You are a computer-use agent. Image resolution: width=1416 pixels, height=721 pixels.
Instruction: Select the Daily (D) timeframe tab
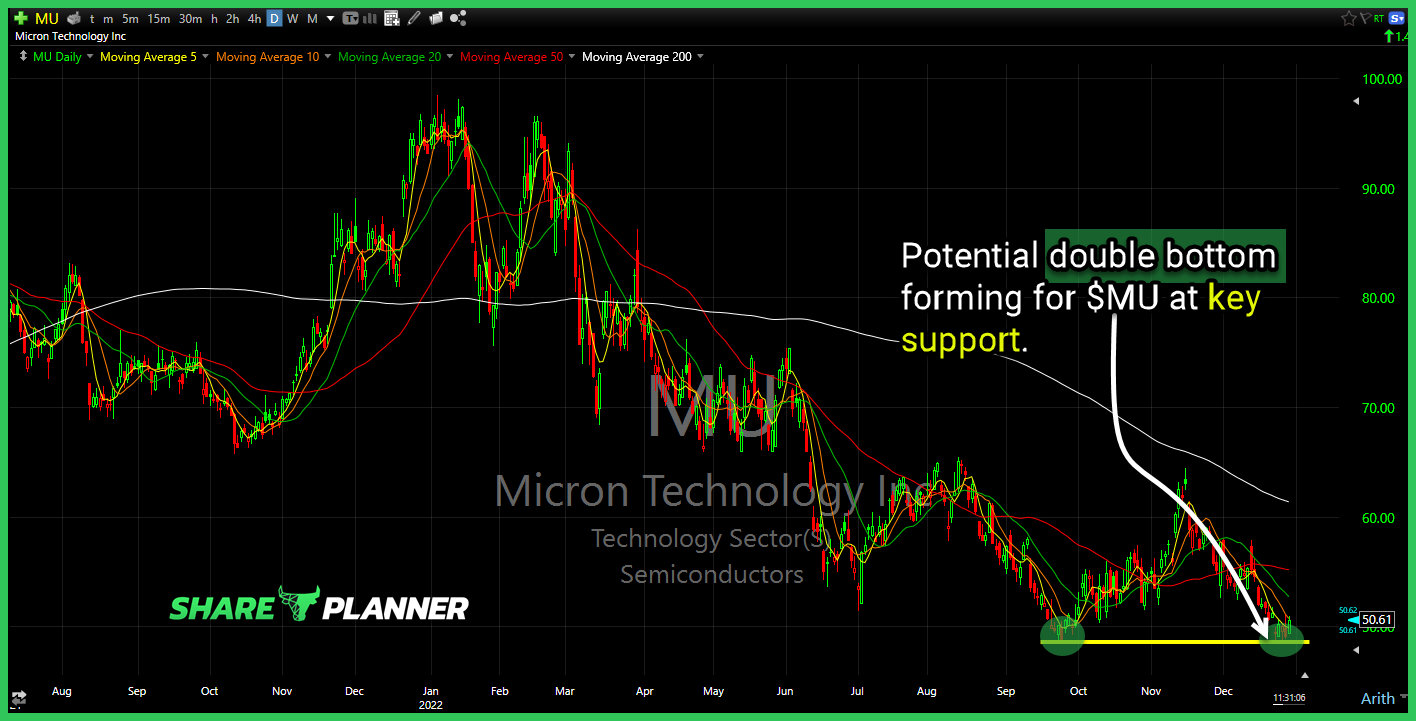(x=273, y=18)
